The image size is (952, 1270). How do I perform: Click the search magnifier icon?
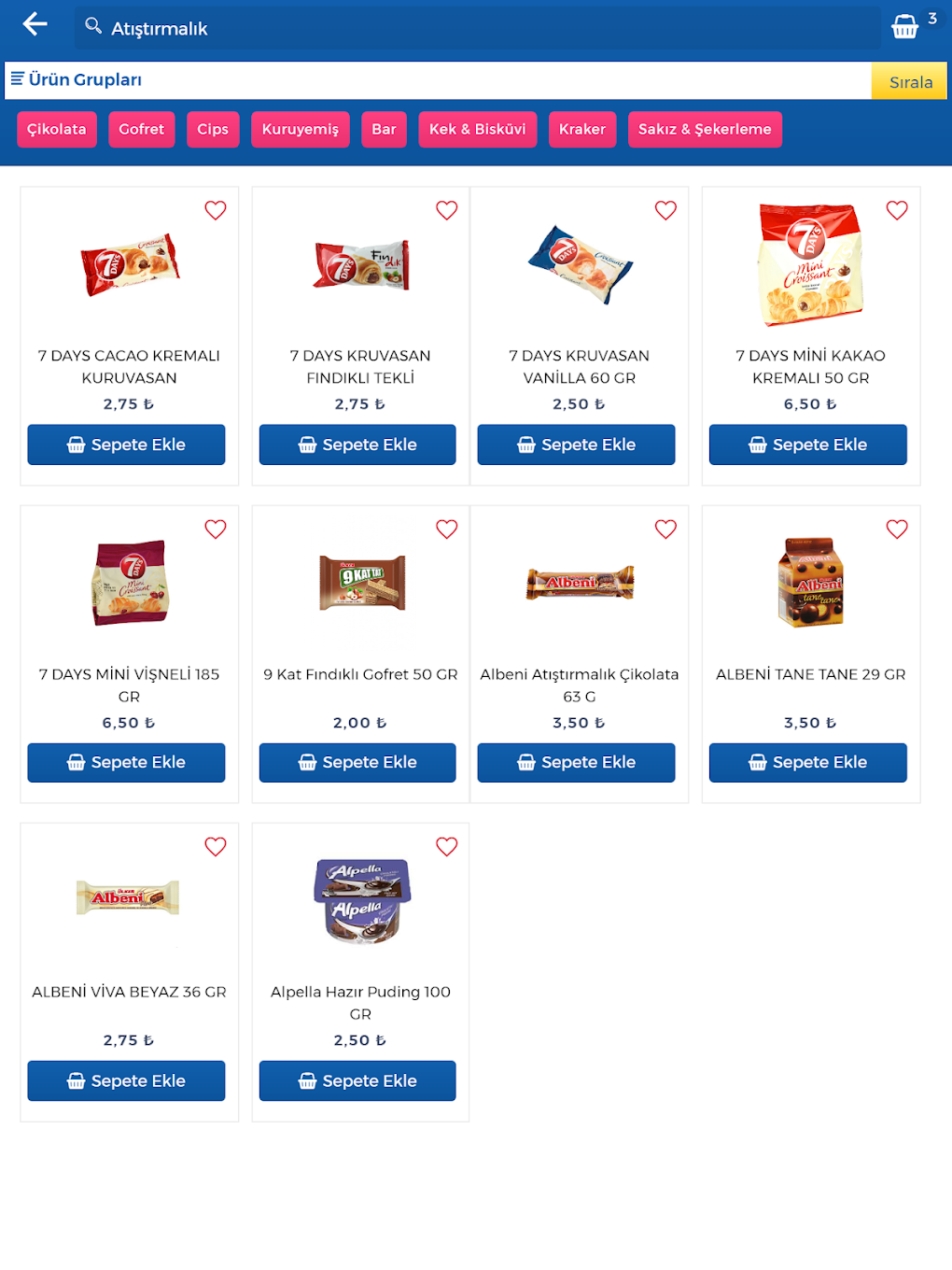pyautogui.click(x=93, y=26)
